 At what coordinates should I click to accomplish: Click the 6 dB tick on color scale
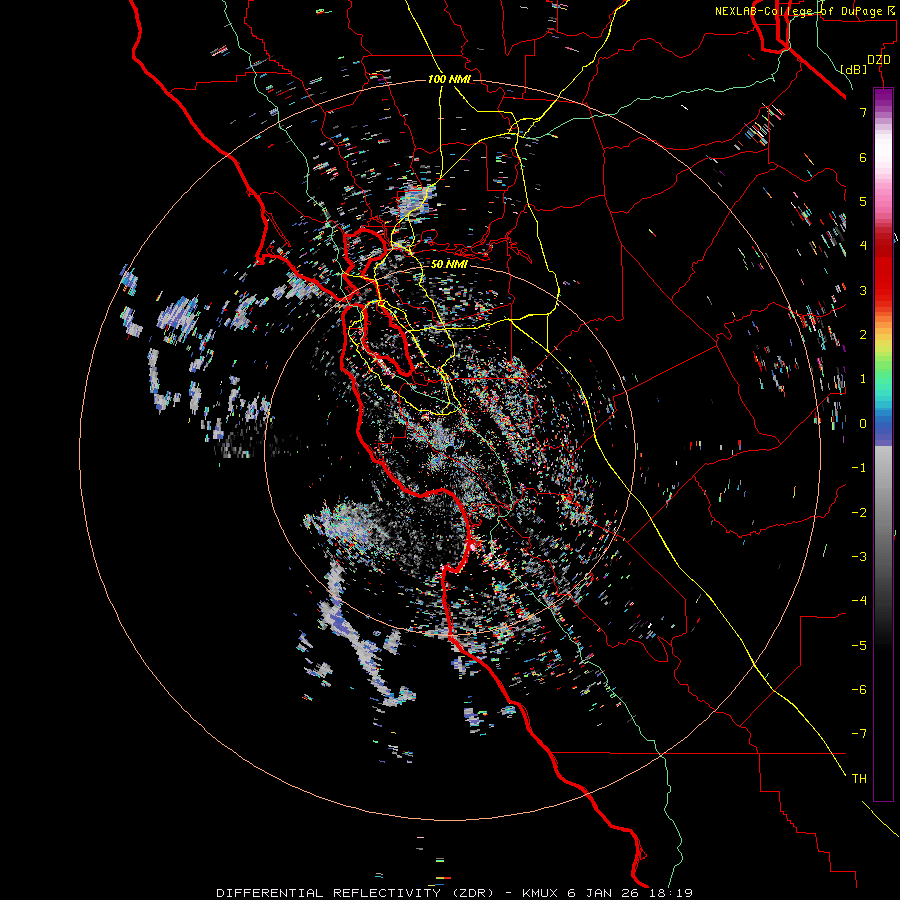tap(863, 157)
